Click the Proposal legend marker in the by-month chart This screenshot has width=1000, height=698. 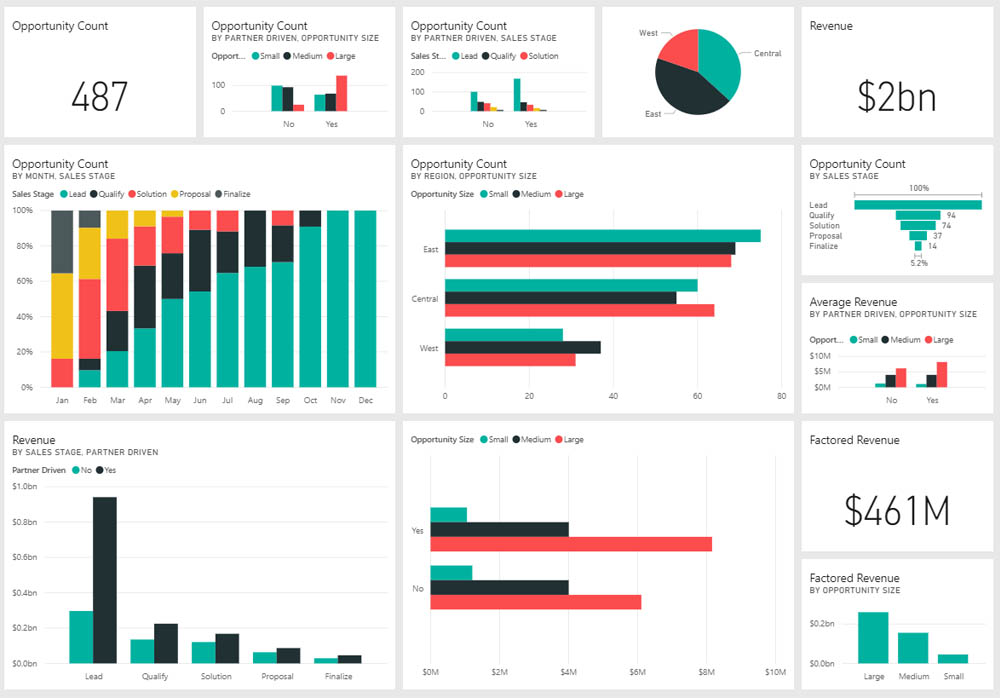(x=175, y=194)
